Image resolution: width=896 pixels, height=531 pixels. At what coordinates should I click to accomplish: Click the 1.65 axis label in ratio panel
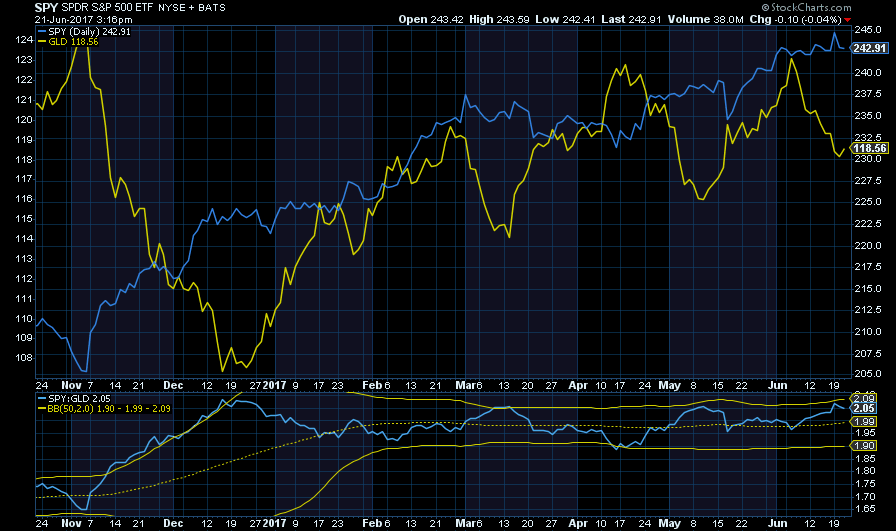865,509
